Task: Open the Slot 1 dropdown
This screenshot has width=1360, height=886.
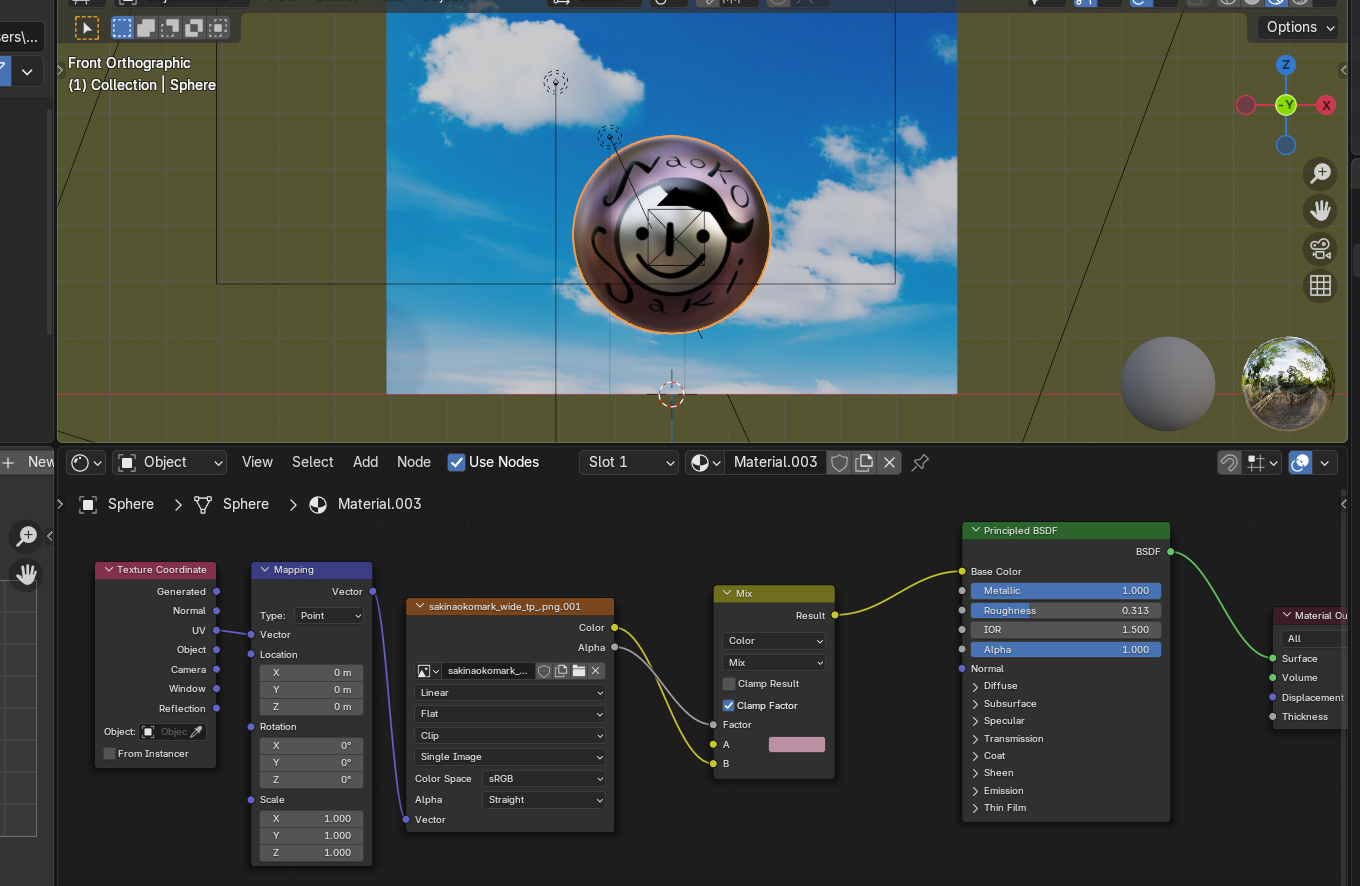Action: tap(629, 462)
